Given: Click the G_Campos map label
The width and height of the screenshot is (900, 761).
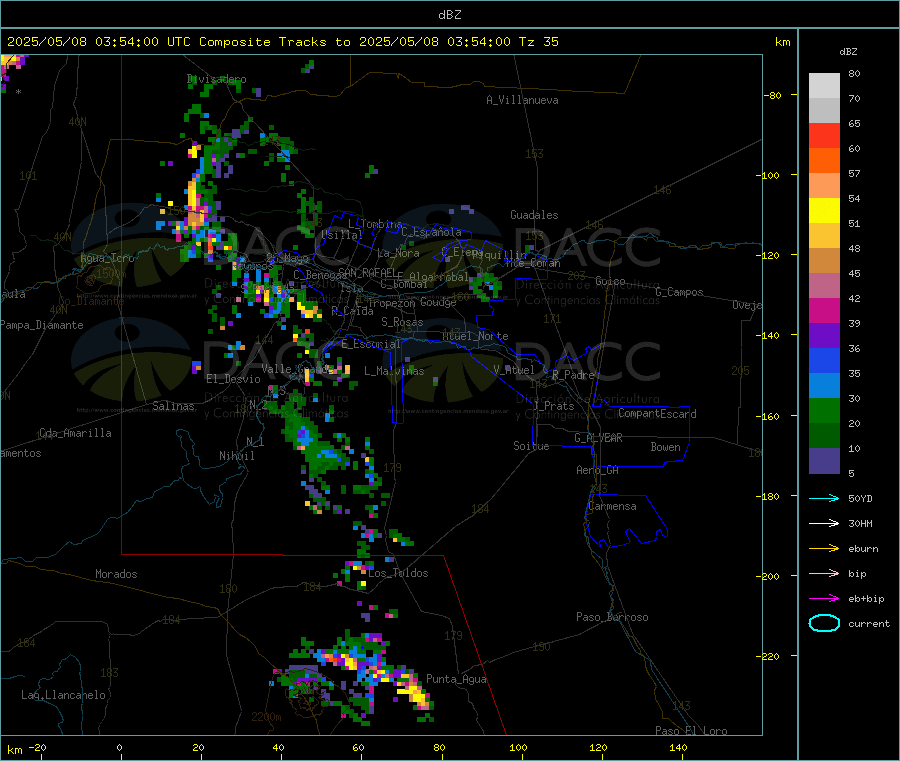Looking at the screenshot, I should coord(679,292).
